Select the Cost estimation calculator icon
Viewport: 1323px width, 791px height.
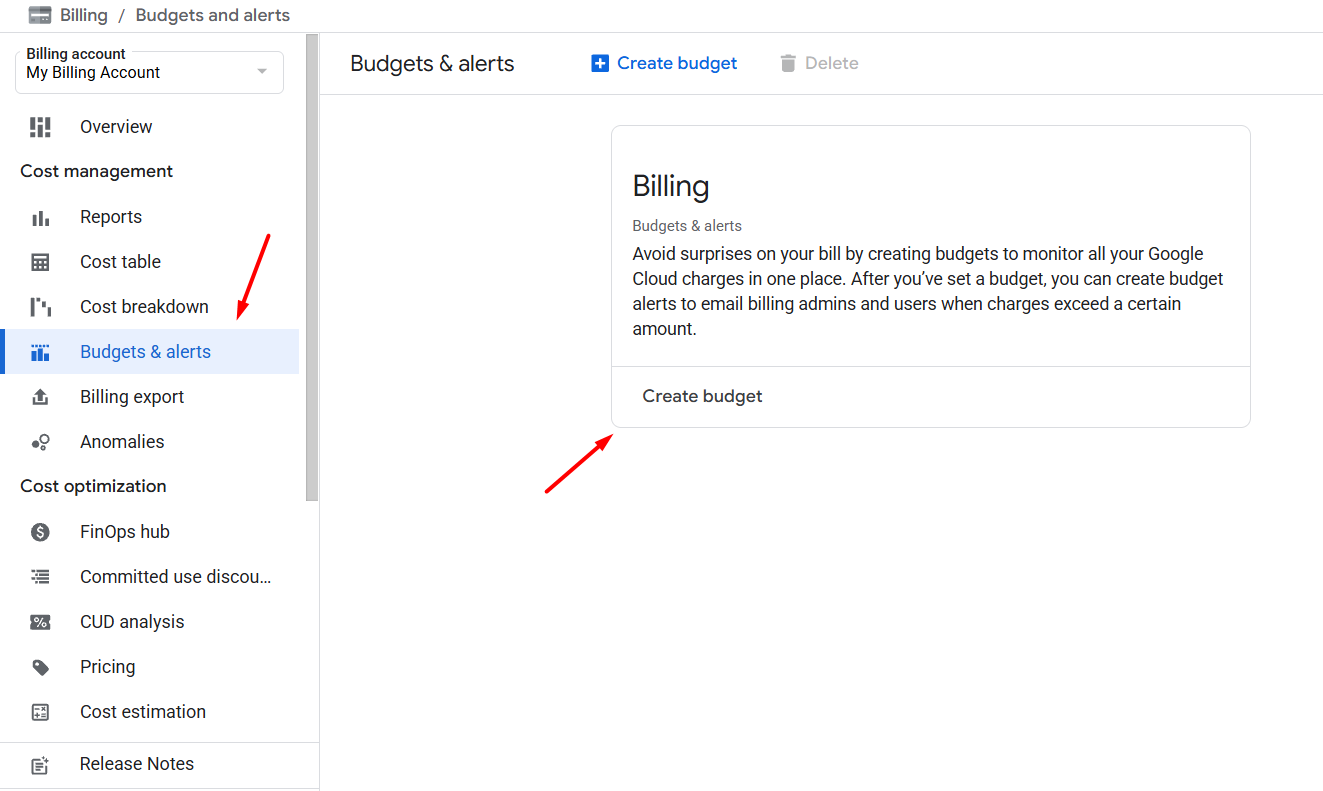[x=39, y=711]
